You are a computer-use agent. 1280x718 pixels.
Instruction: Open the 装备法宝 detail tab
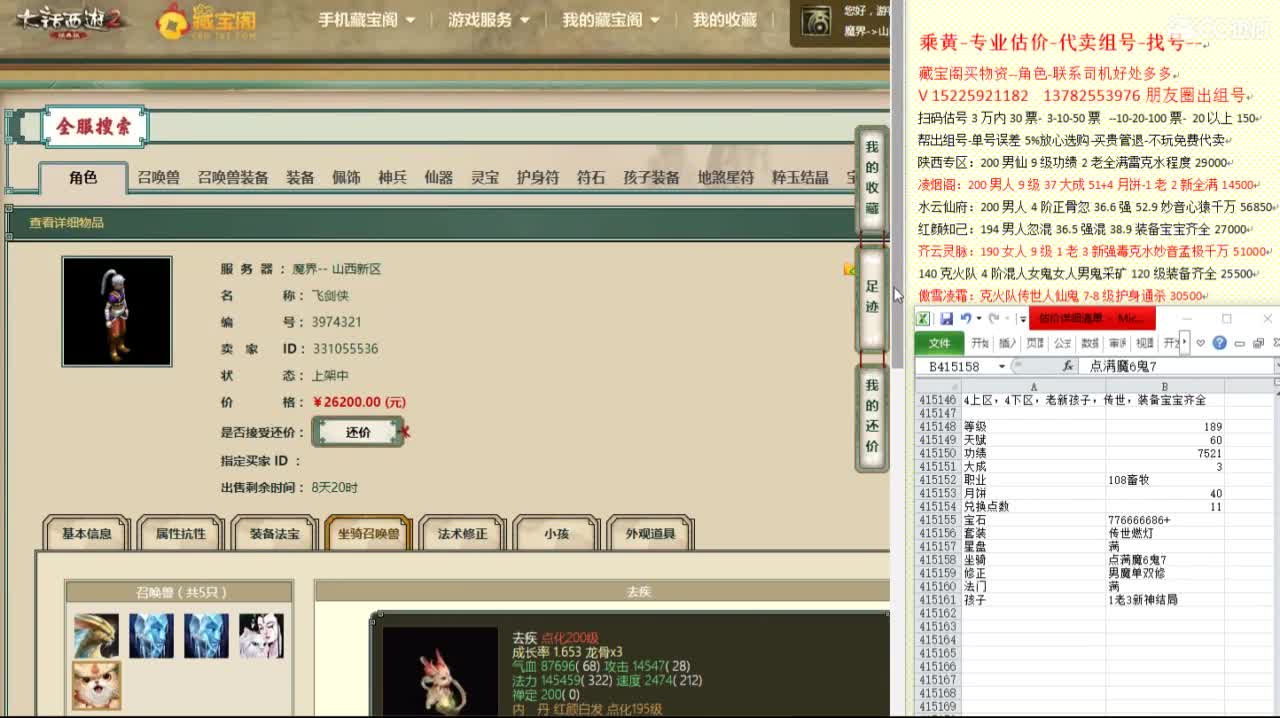tap(275, 533)
